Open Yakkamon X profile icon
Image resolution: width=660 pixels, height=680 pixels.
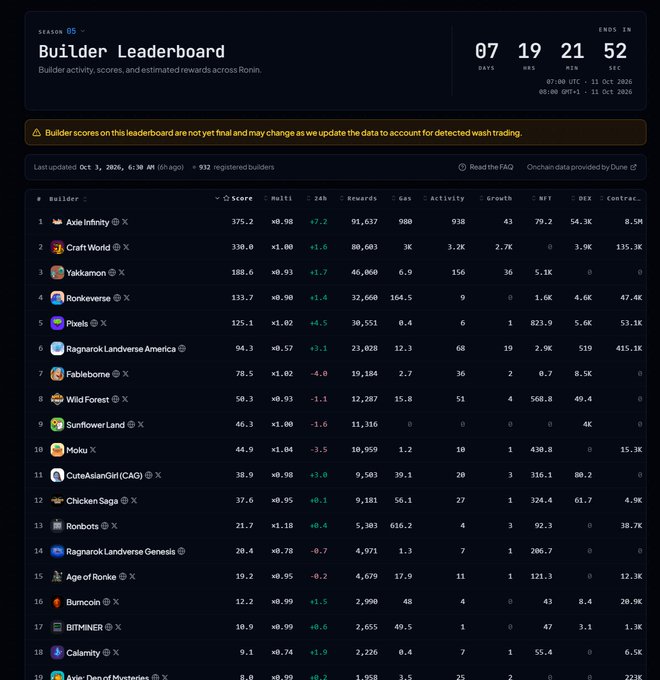pyautogui.click(x=121, y=272)
